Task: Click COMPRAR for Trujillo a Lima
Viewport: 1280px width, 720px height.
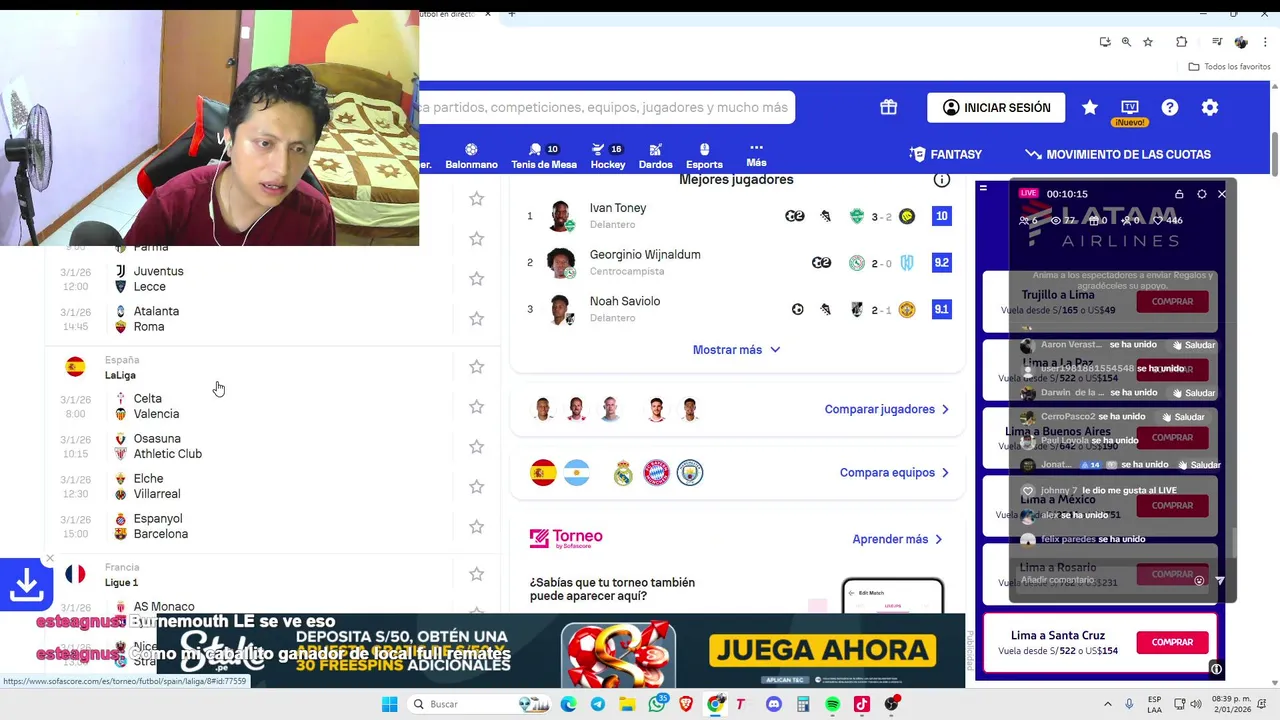Action: click(1172, 301)
